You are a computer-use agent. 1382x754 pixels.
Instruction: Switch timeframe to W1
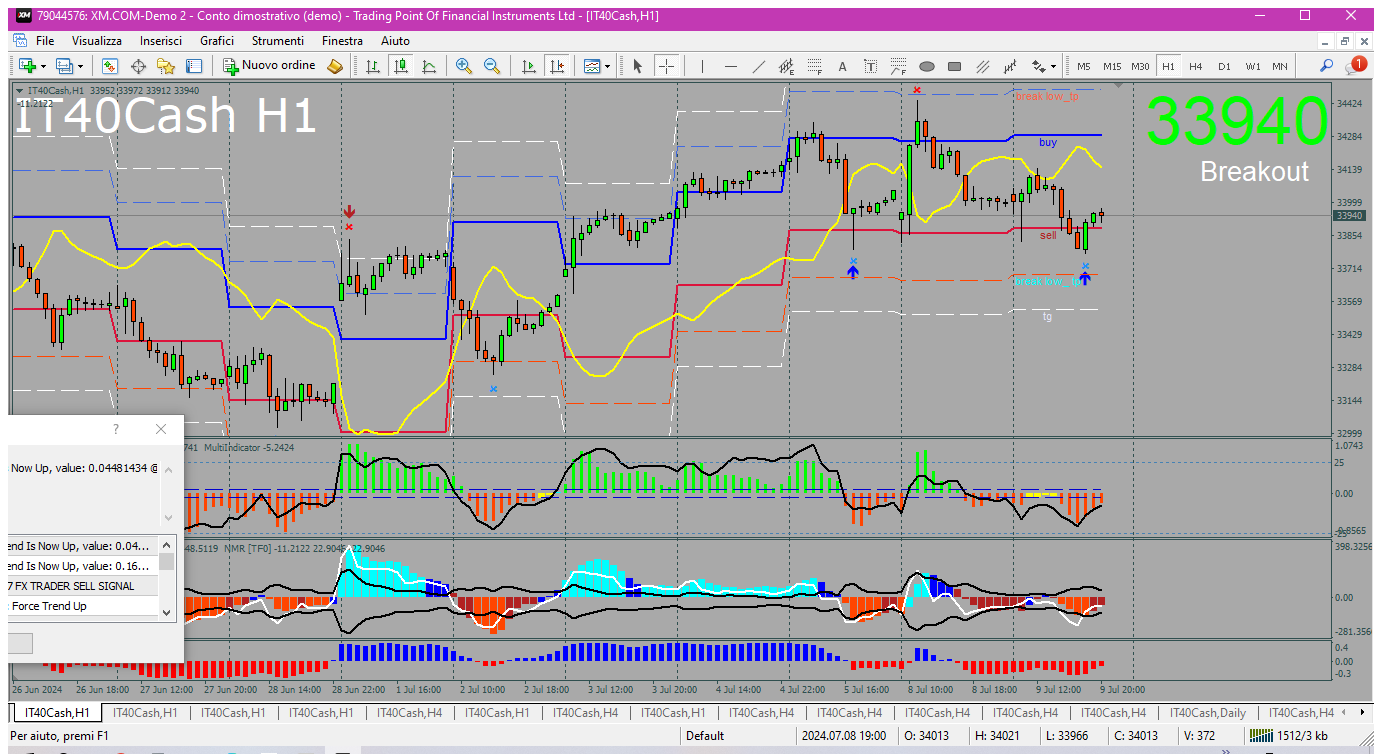(x=1252, y=66)
